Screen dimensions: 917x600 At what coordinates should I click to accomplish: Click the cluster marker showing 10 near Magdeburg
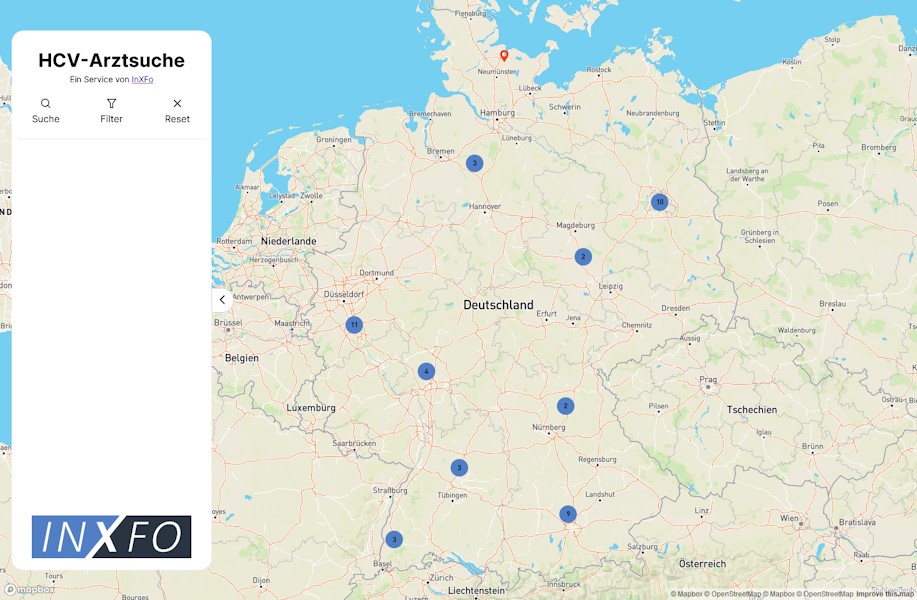pyautogui.click(x=659, y=200)
